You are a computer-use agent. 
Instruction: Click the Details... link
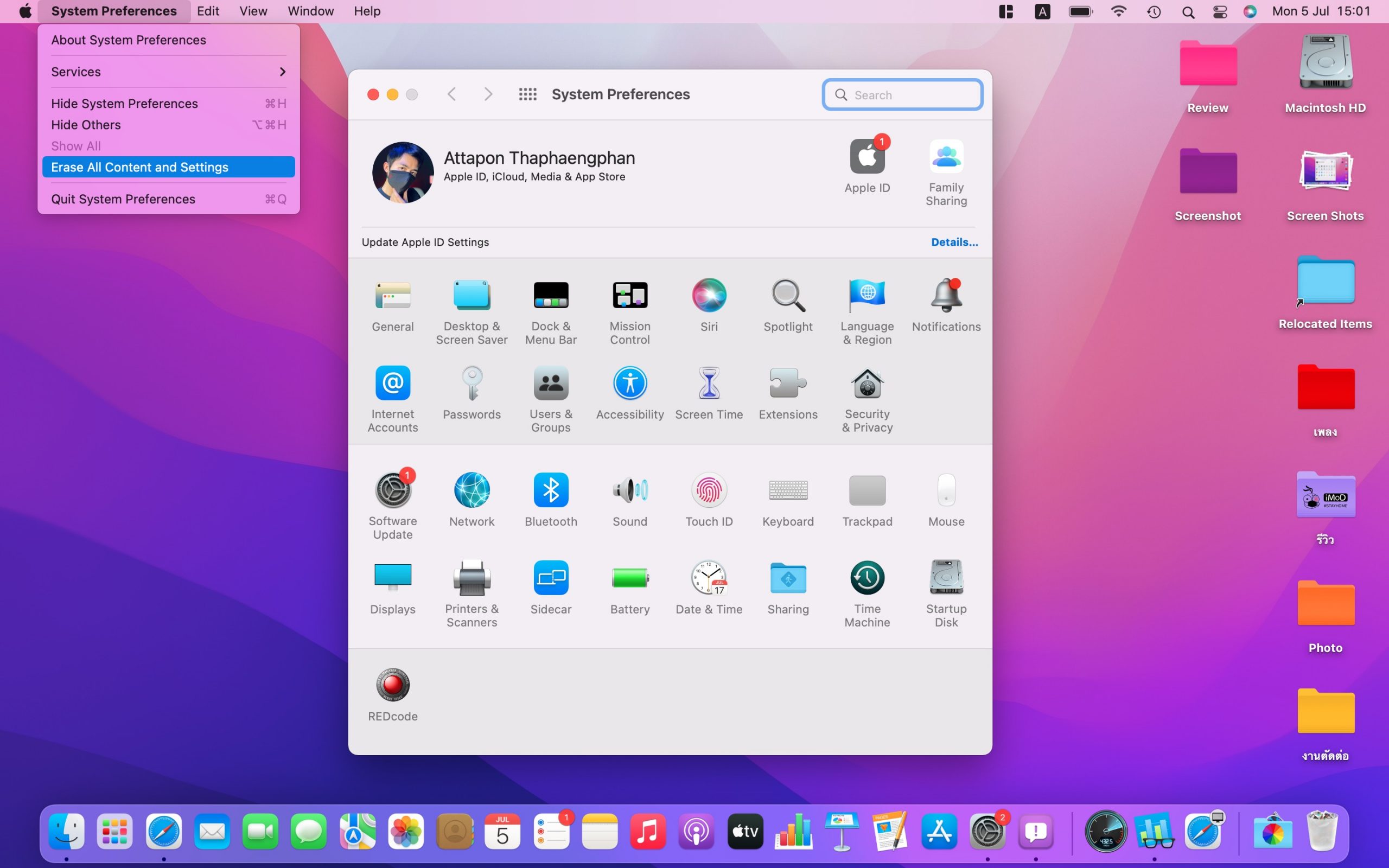click(954, 242)
